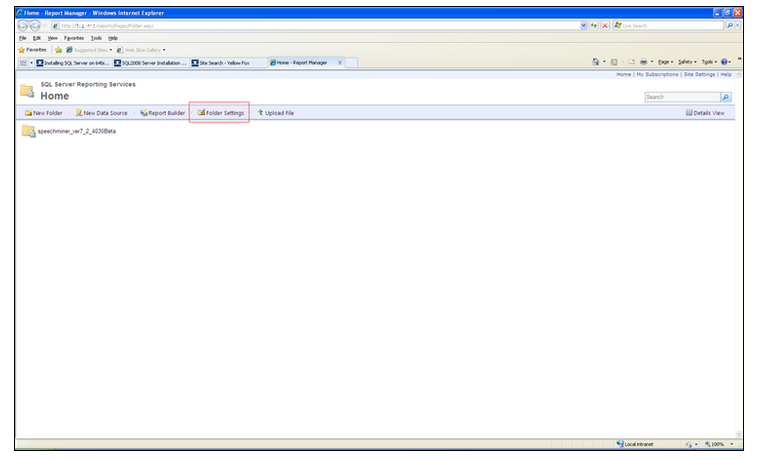This screenshot has height=460, width=757.
Task: Click the protected mode status bar icon
Action: coord(688,444)
